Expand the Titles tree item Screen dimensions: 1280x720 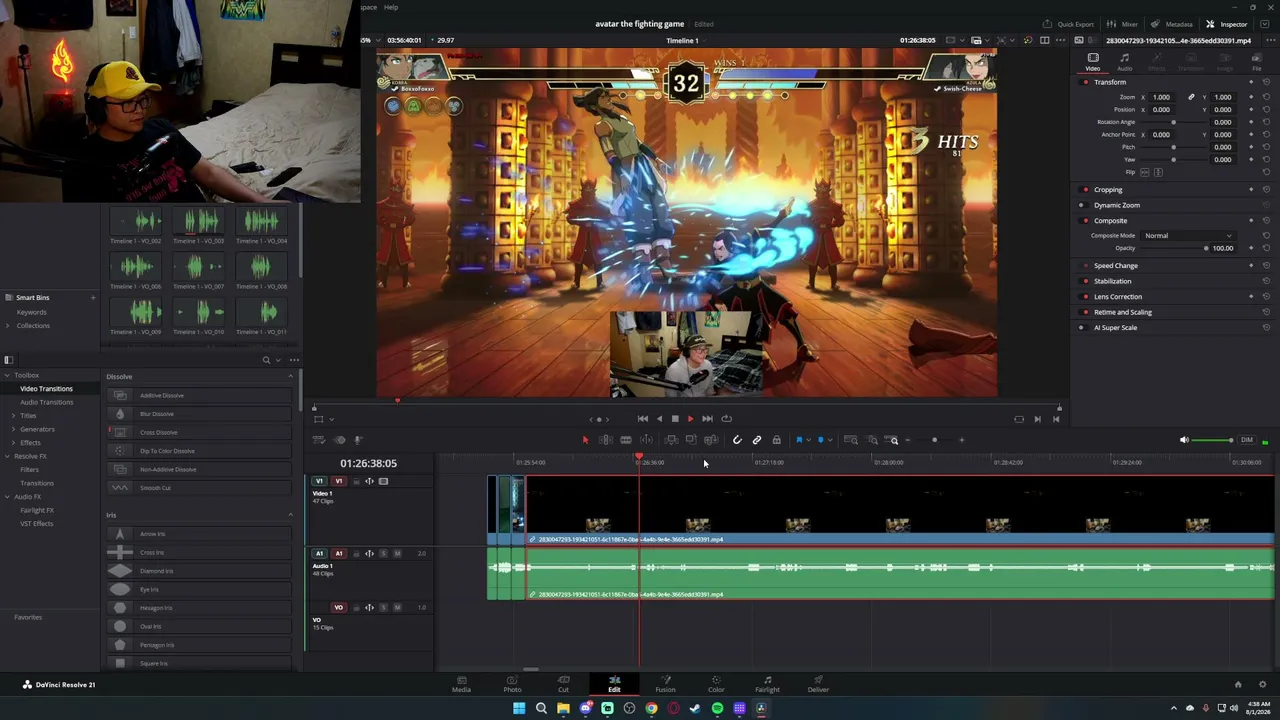(x=13, y=415)
